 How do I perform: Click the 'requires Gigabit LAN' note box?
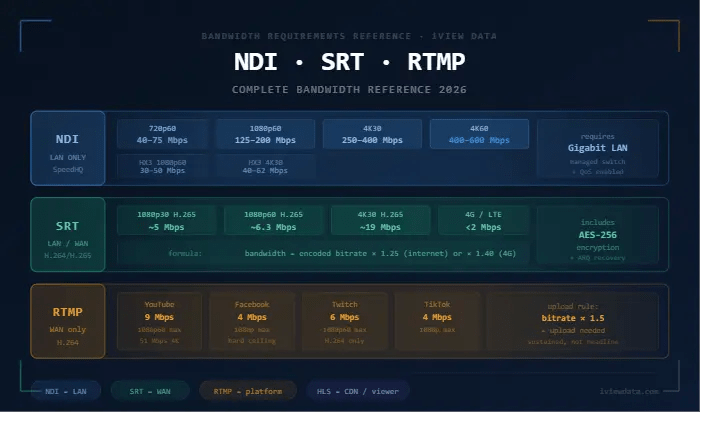pos(598,149)
